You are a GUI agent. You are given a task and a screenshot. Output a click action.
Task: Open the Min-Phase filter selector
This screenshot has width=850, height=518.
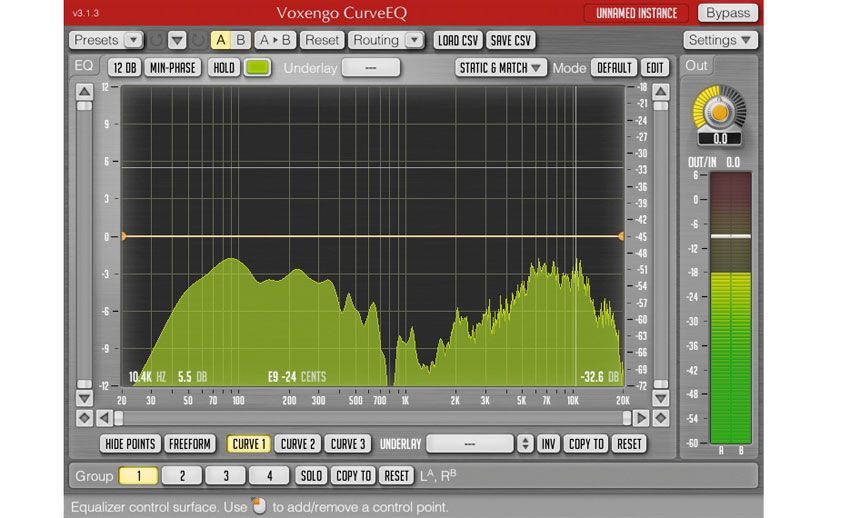pos(172,68)
